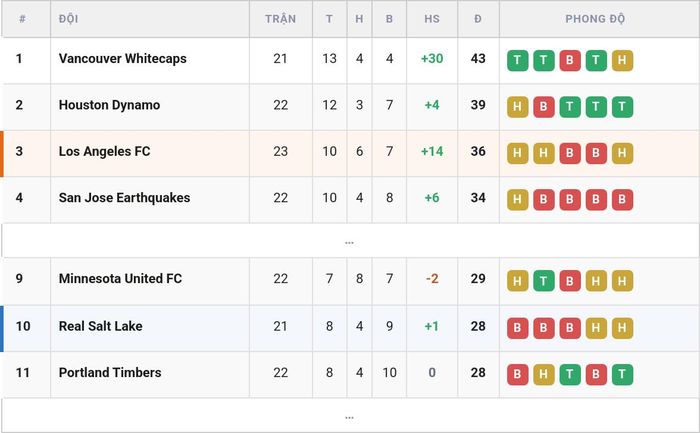Image resolution: width=700 pixels, height=433 pixels.
Task: Click Minnesota United FC's green T form badge
Action: point(543,281)
